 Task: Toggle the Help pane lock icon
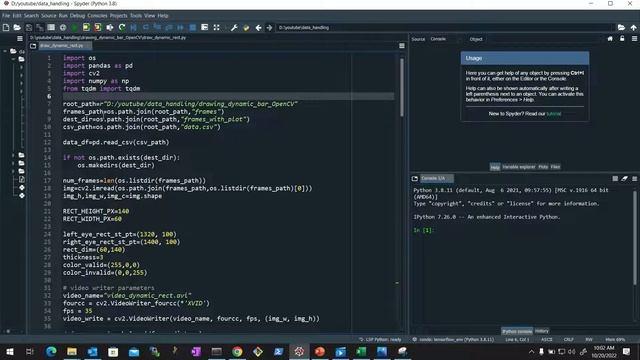(622, 39)
